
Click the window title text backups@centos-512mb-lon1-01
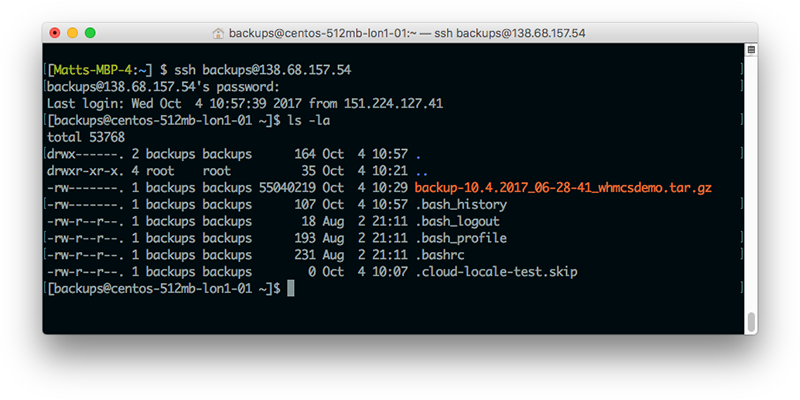(320, 34)
